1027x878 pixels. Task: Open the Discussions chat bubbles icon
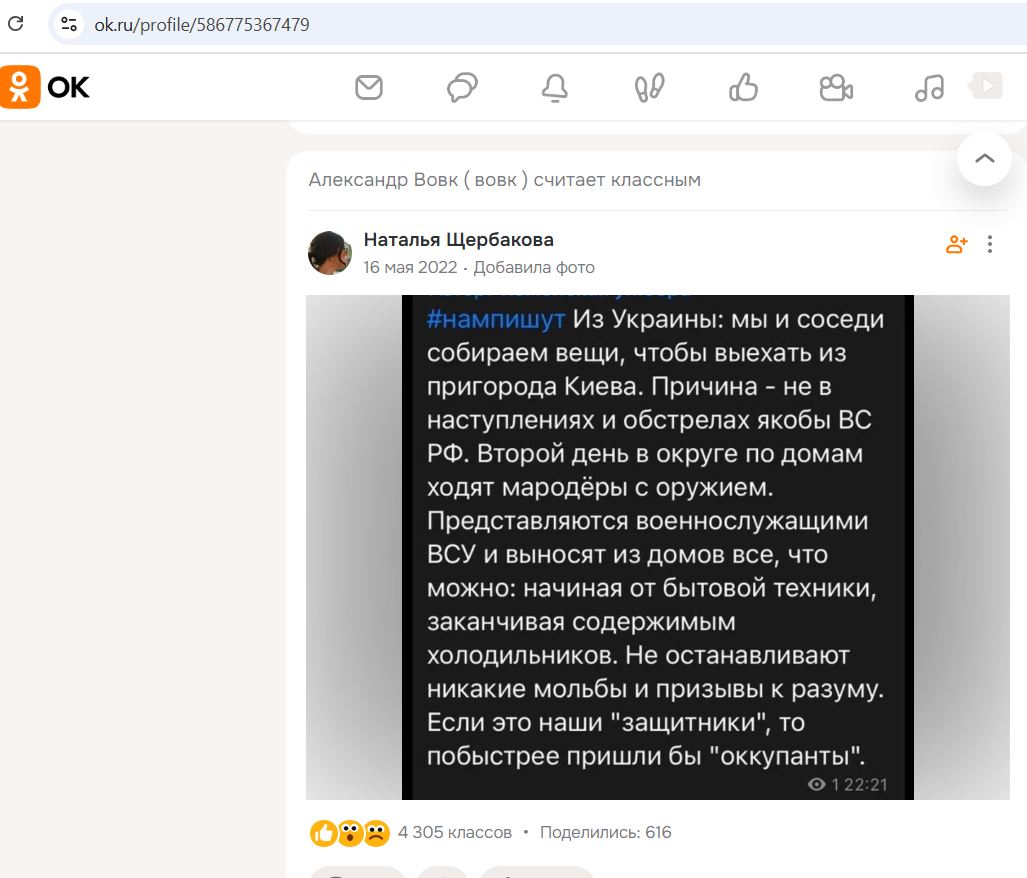[461, 88]
